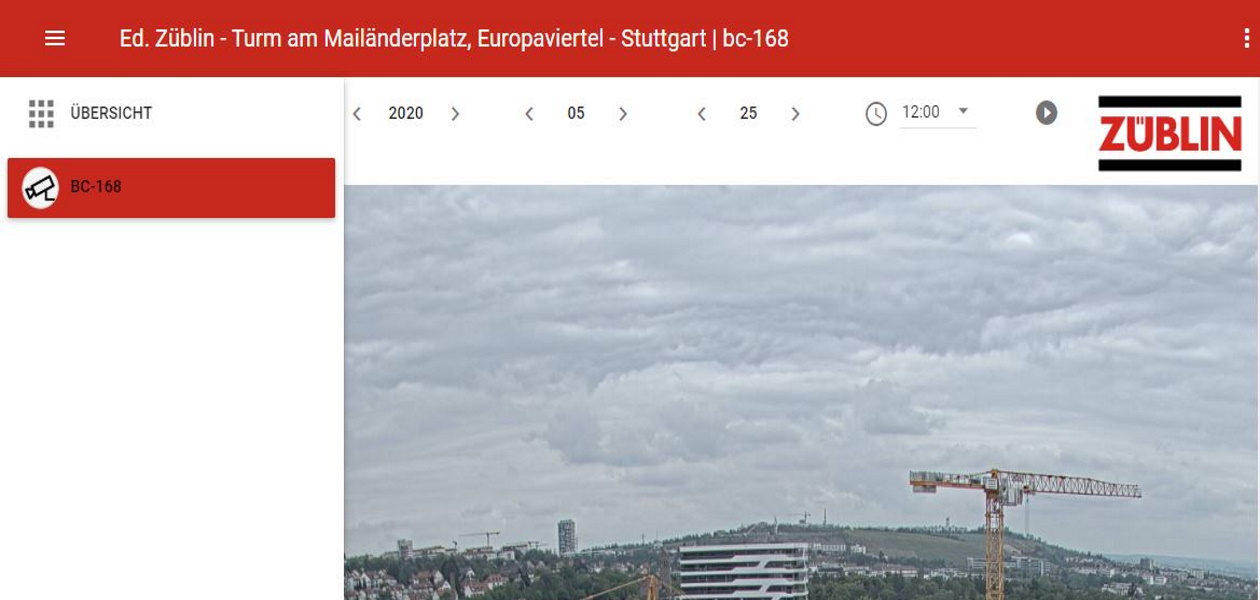The height and width of the screenshot is (600, 1260).
Task: Advance to next day after 25
Action: tap(796, 114)
